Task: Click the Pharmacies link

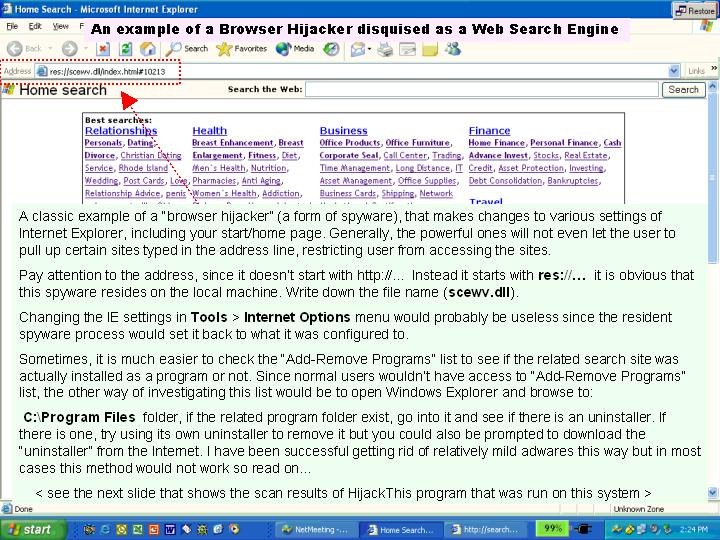Action: coord(214,181)
